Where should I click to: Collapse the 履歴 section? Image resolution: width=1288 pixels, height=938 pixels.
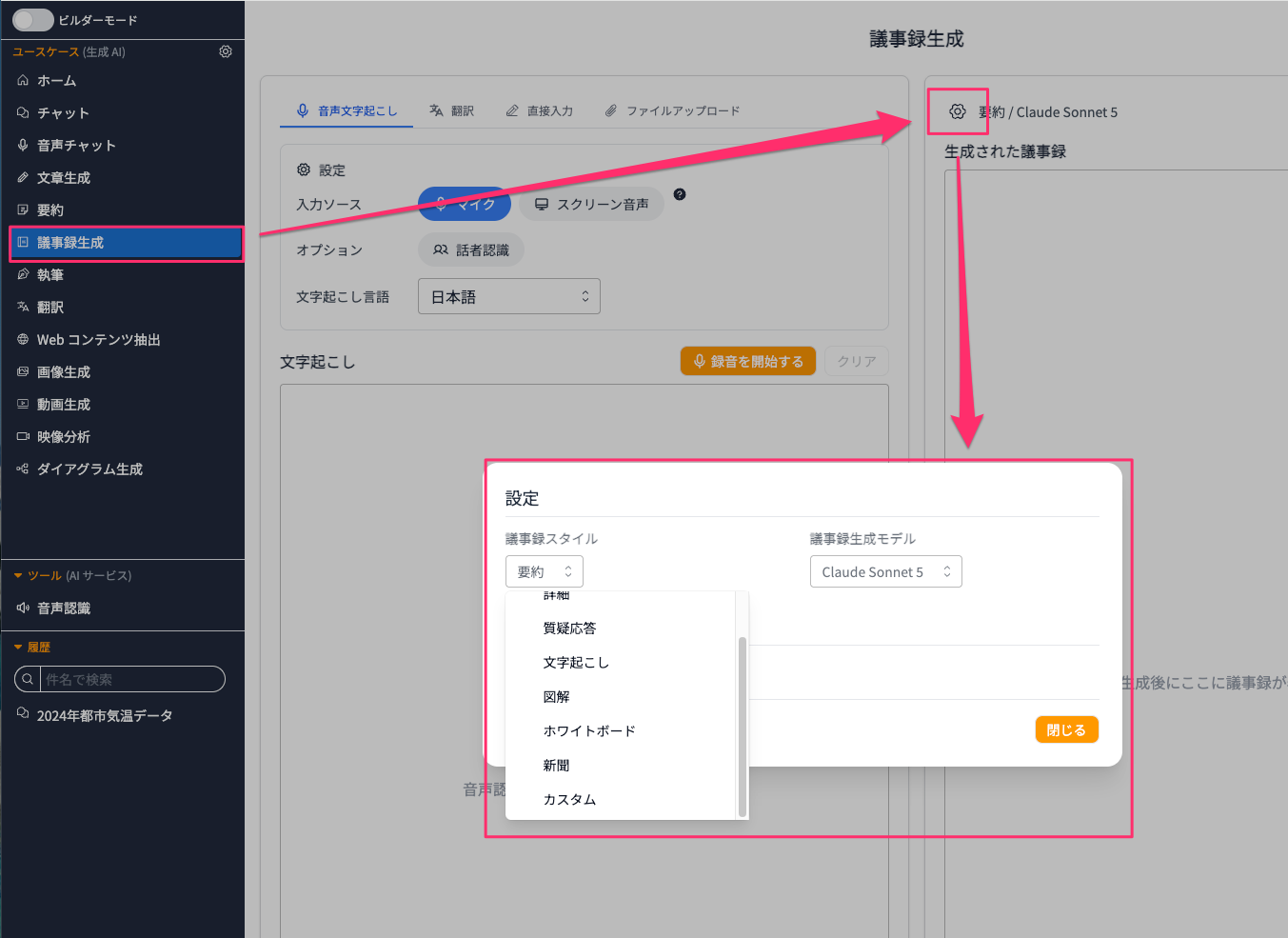pyautogui.click(x=18, y=648)
